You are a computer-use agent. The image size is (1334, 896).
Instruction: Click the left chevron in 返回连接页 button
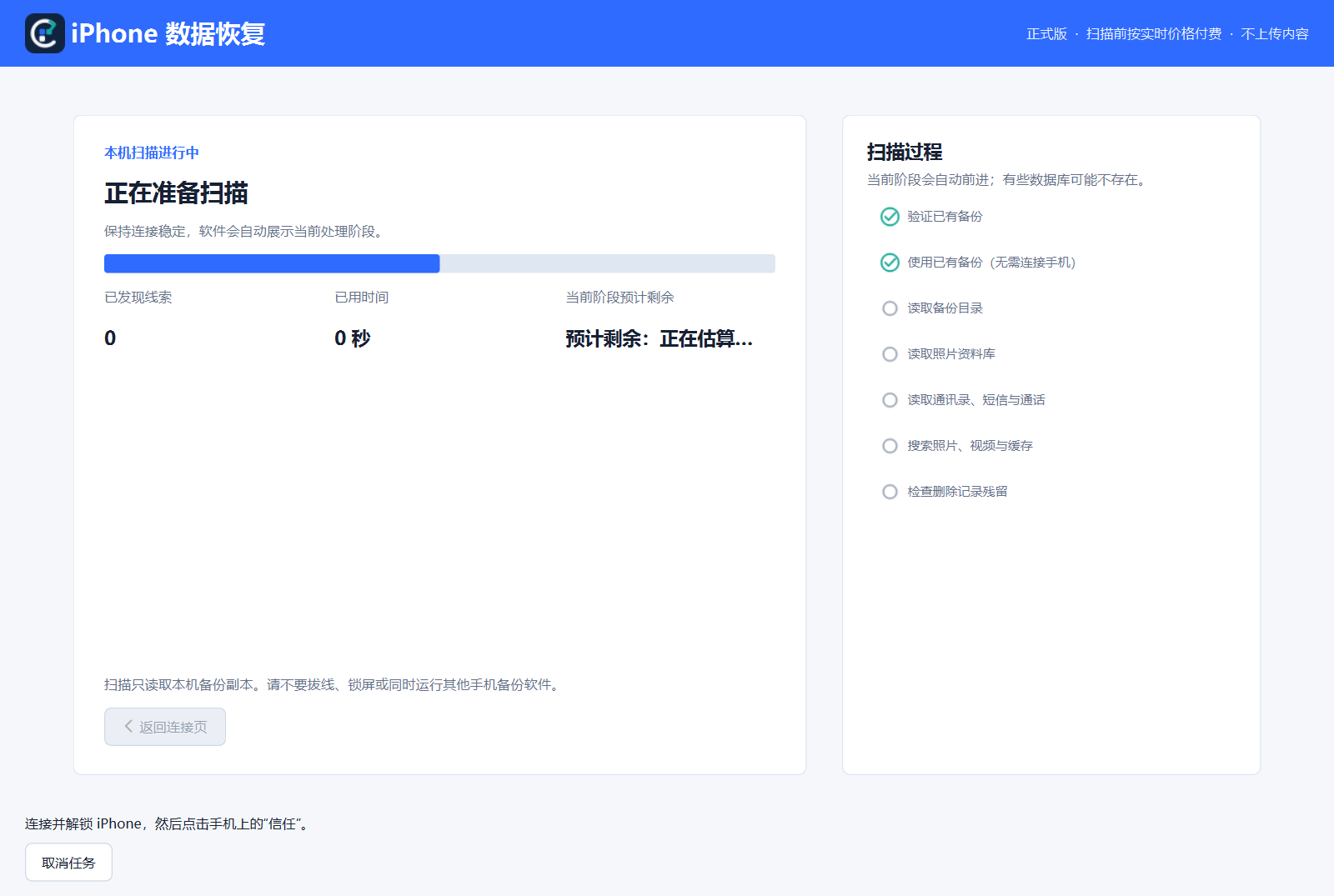click(128, 726)
